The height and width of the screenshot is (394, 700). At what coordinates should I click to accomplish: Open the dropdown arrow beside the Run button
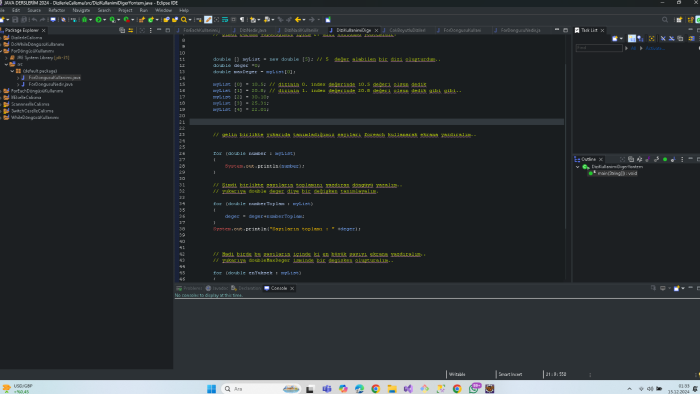pos(104,20)
